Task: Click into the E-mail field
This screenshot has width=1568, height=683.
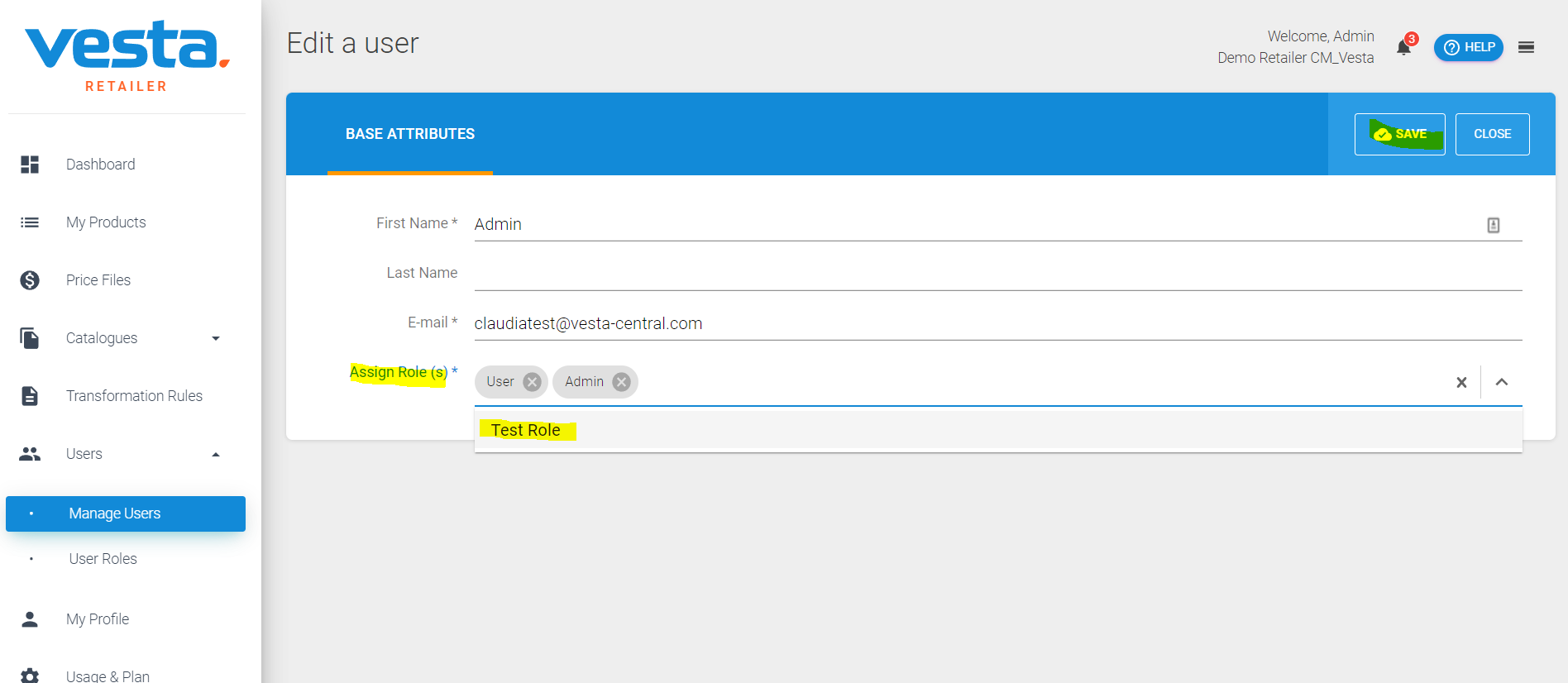Action: pos(998,323)
